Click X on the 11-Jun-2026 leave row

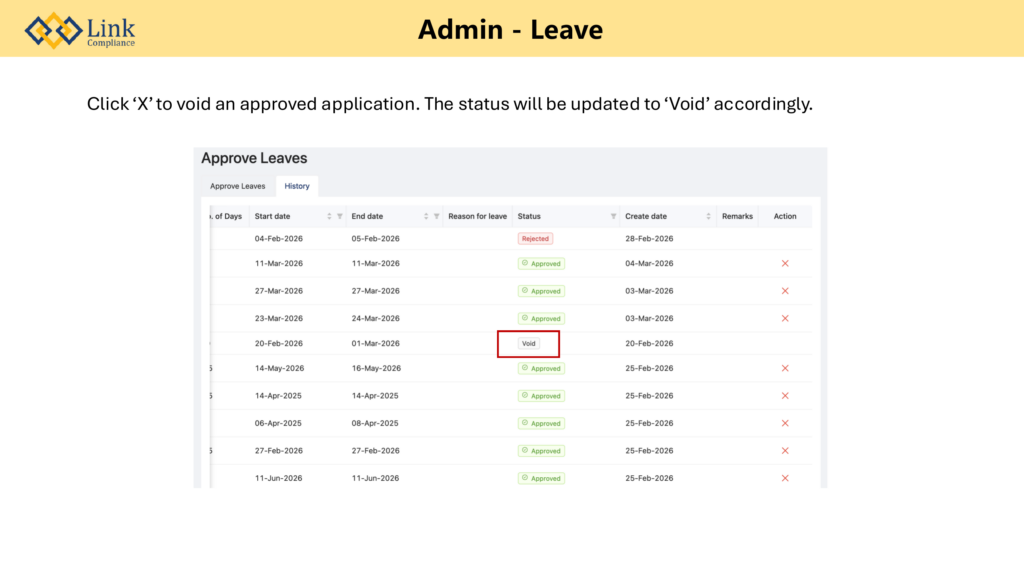pyautogui.click(x=785, y=478)
